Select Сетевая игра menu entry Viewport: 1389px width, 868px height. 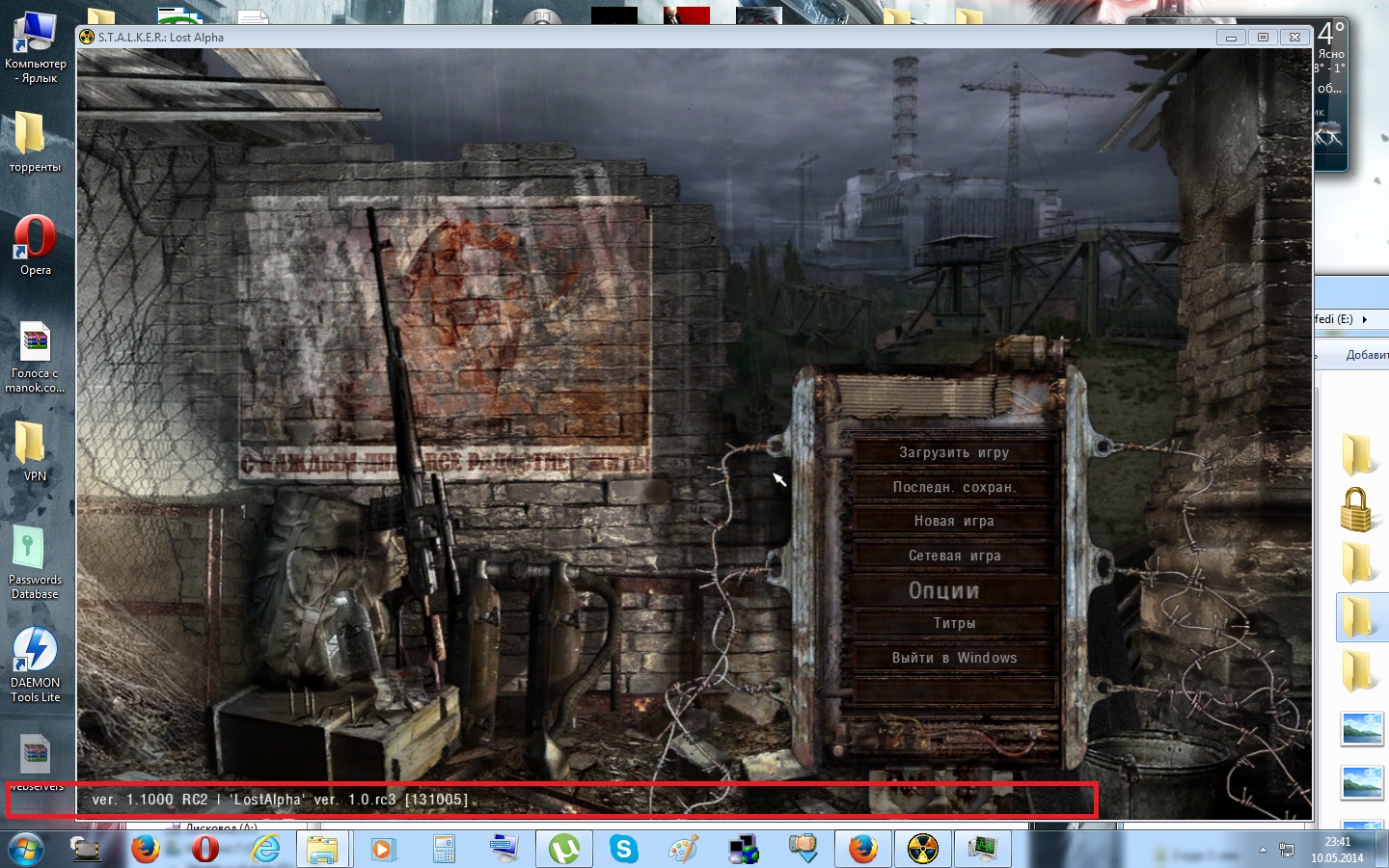click(x=954, y=556)
